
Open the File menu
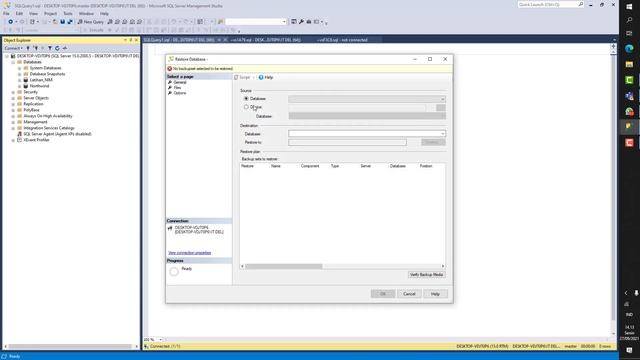point(7,13)
